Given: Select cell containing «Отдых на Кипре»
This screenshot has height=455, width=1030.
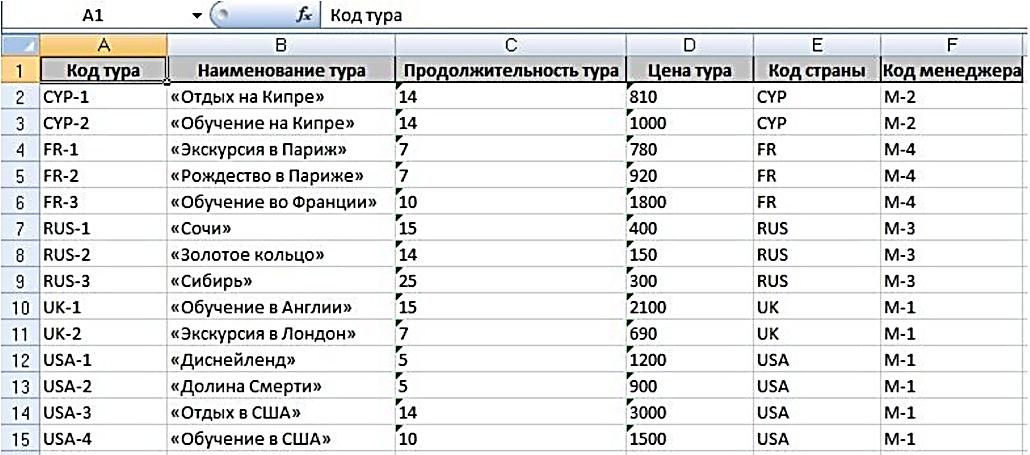Looking at the screenshot, I should coord(281,98).
